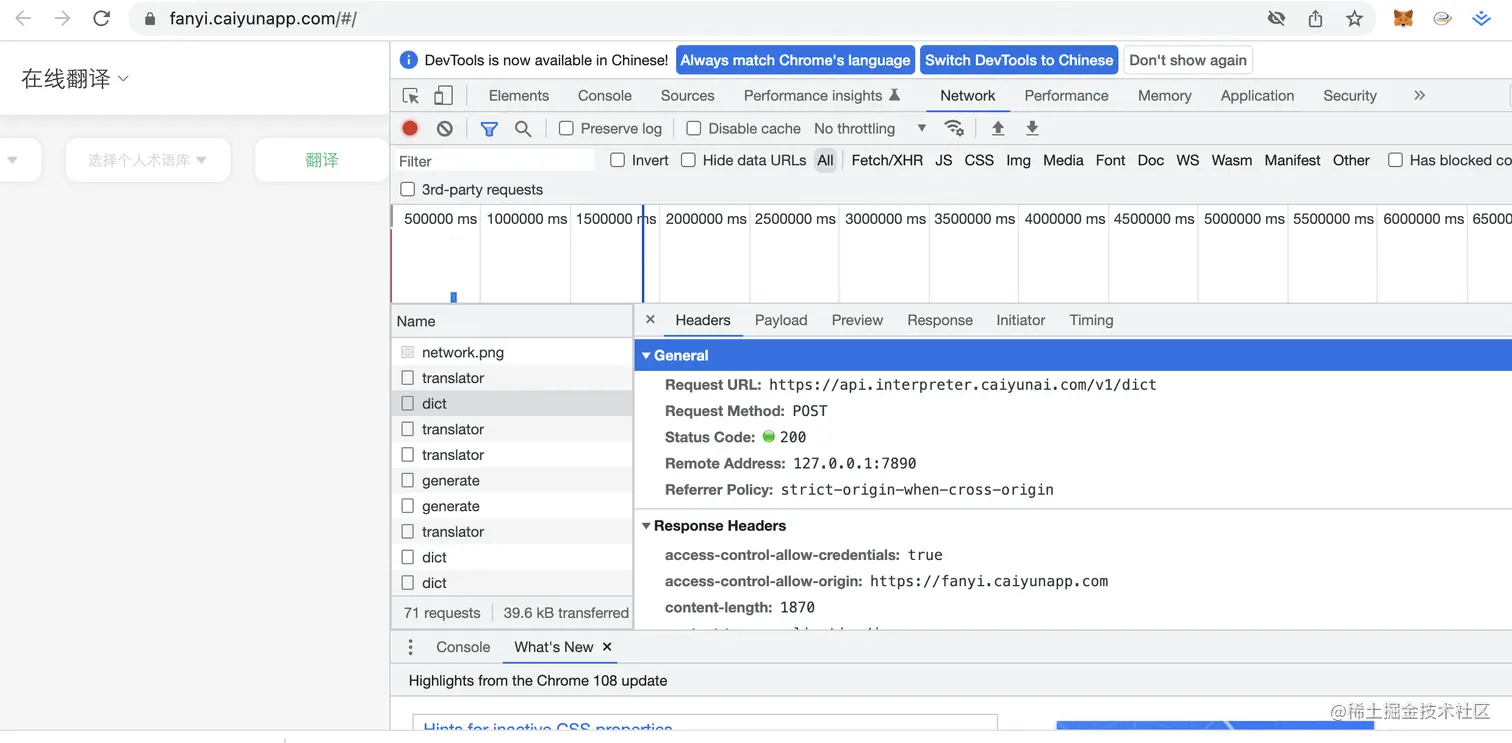Click the inspect element picker icon

click(410, 96)
